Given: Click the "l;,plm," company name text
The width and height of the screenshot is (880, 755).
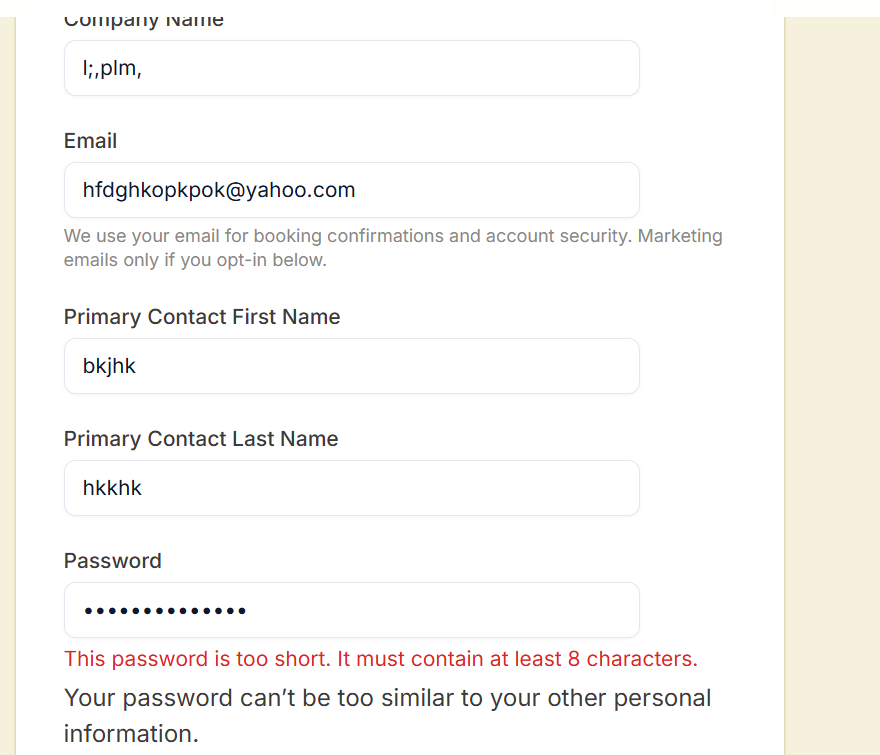Looking at the screenshot, I should point(112,68).
